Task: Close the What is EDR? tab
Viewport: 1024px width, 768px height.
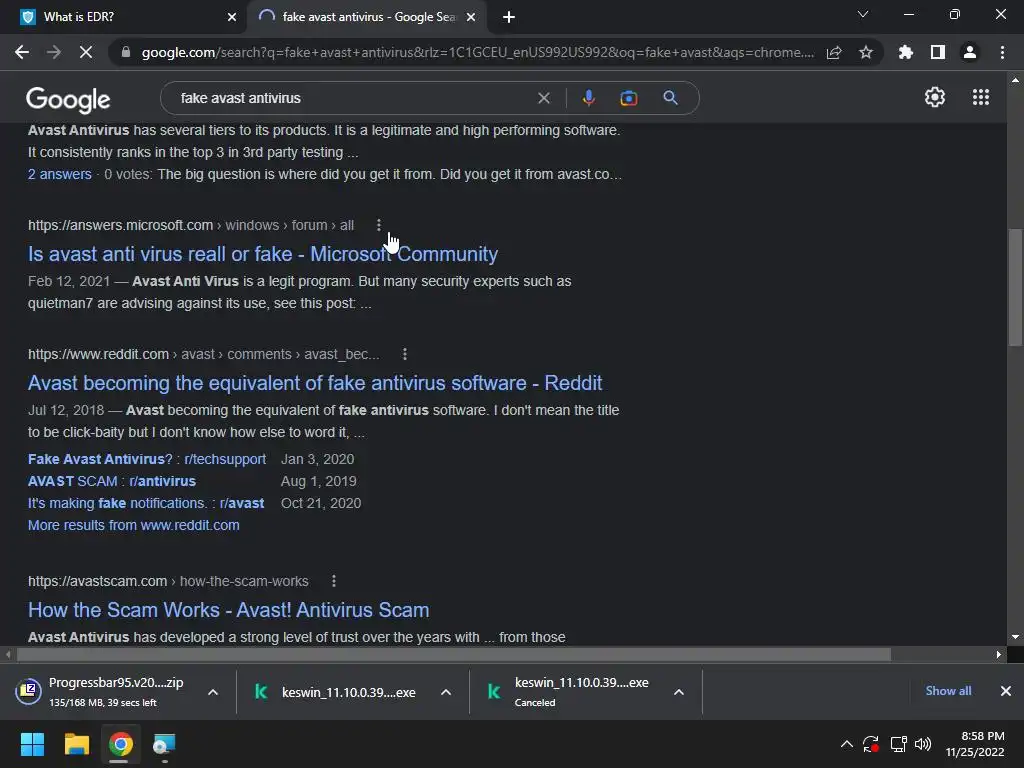Action: point(232,17)
